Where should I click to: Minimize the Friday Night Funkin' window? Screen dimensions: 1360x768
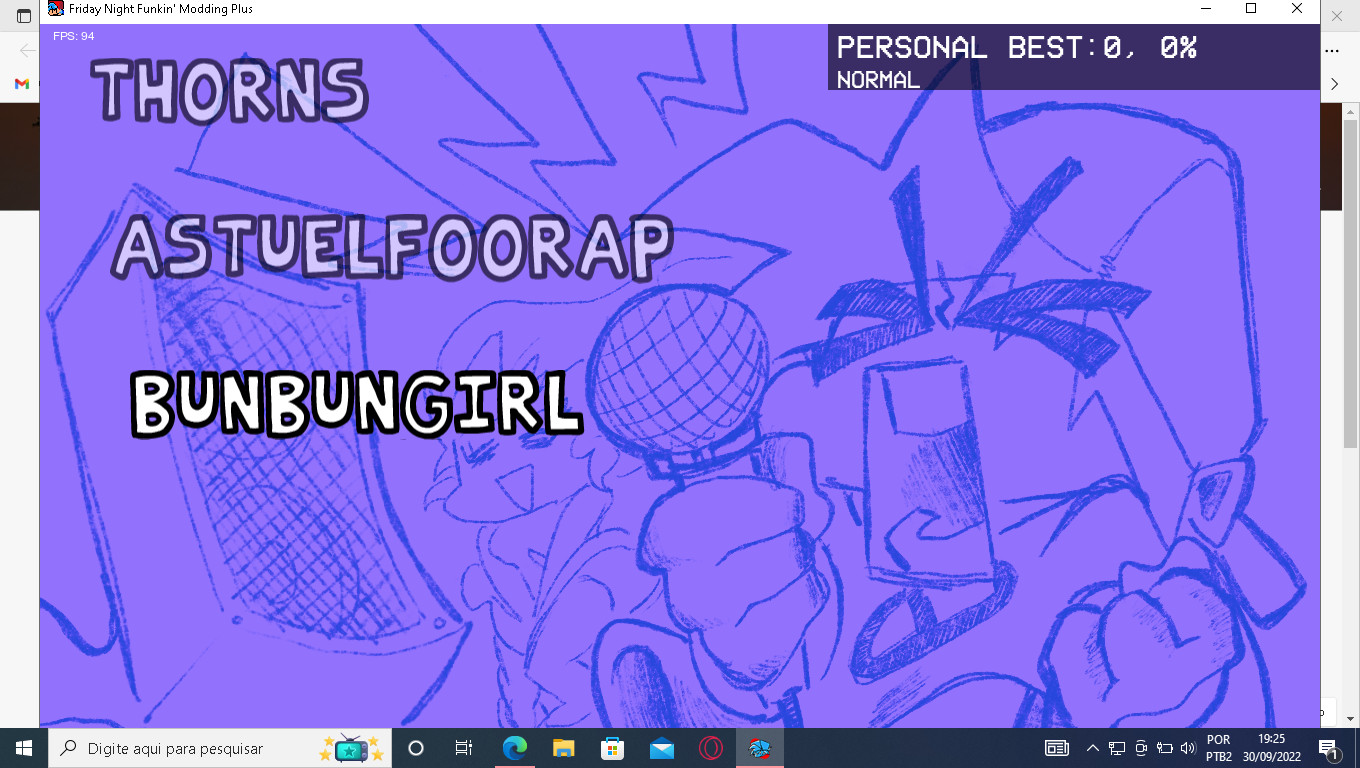[x=1205, y=9]
